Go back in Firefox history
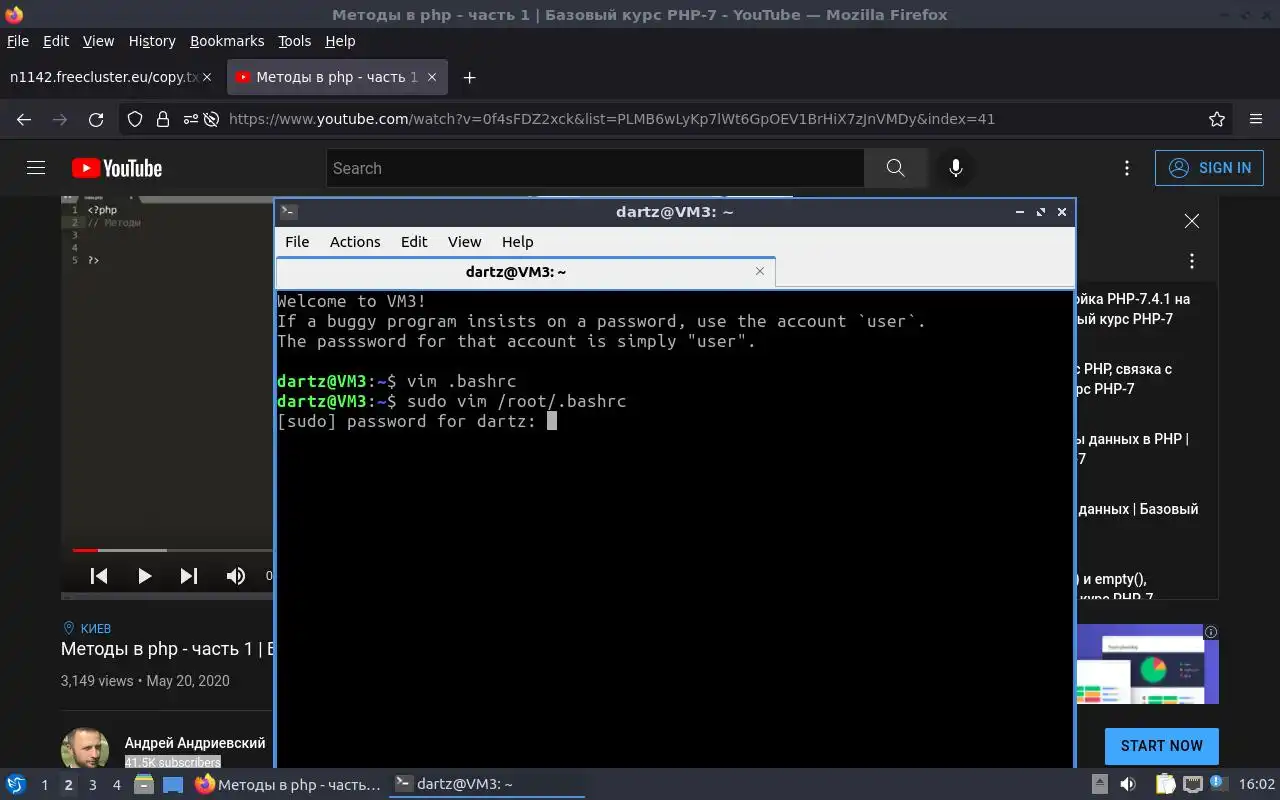Screen dimensions: 1280x800 coord(24,119)
